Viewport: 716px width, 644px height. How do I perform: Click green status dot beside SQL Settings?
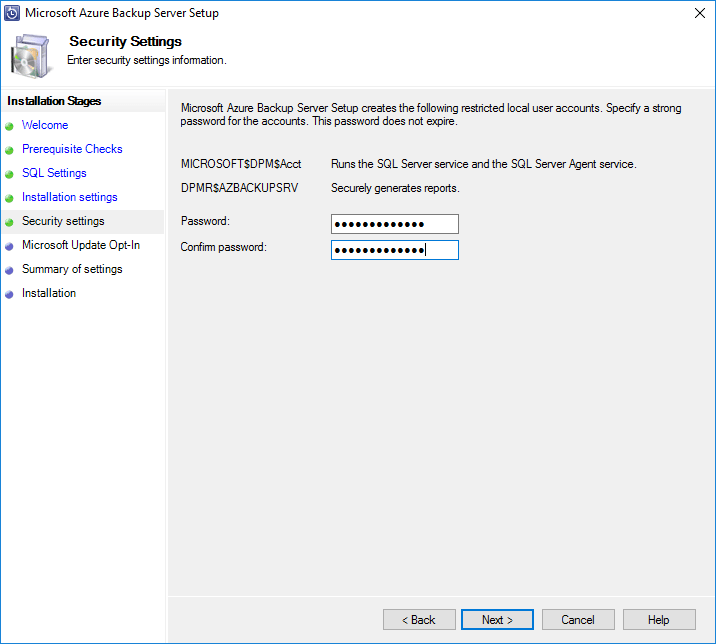(9, 174)
